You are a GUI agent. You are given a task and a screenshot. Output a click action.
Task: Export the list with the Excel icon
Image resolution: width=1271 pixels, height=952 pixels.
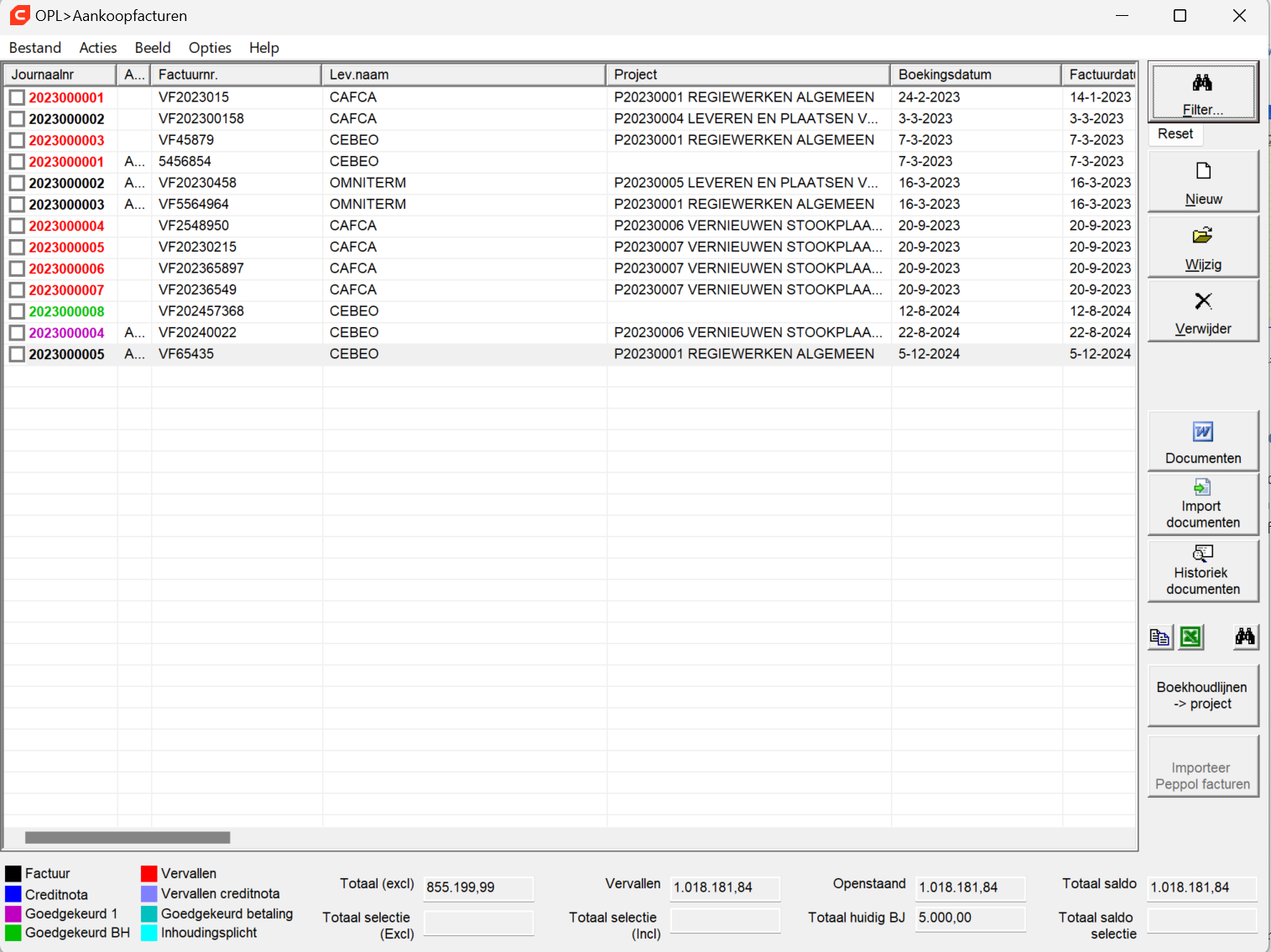1190,637
